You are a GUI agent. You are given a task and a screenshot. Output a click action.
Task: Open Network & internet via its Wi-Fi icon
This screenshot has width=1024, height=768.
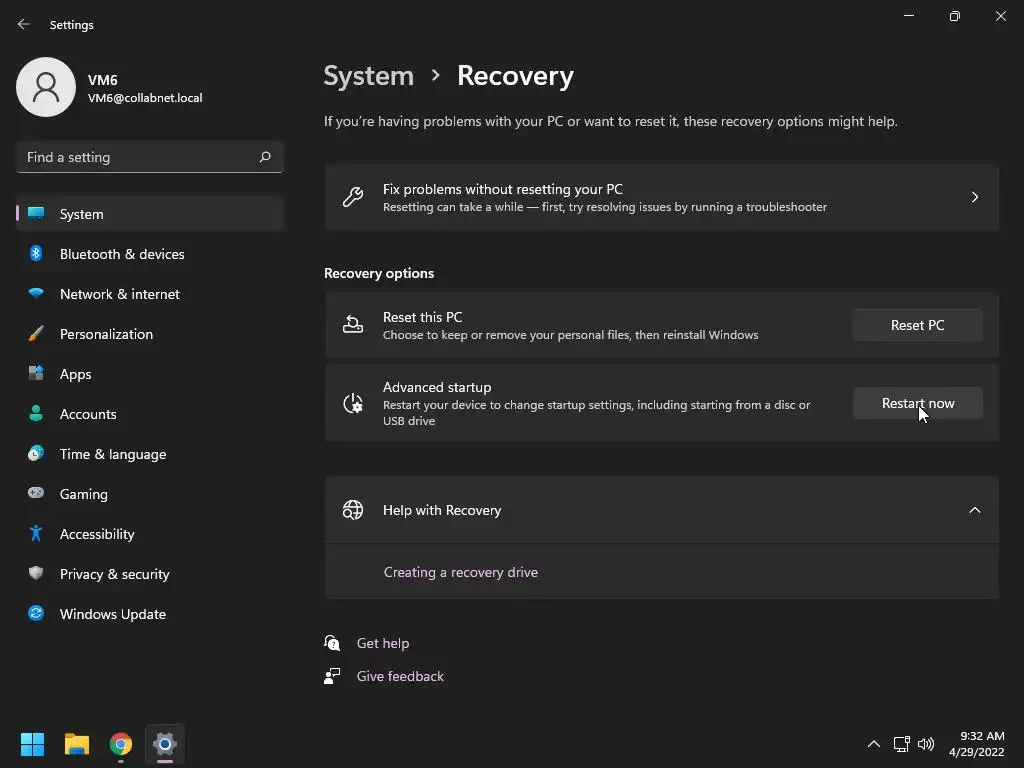(x=36, y=294)
